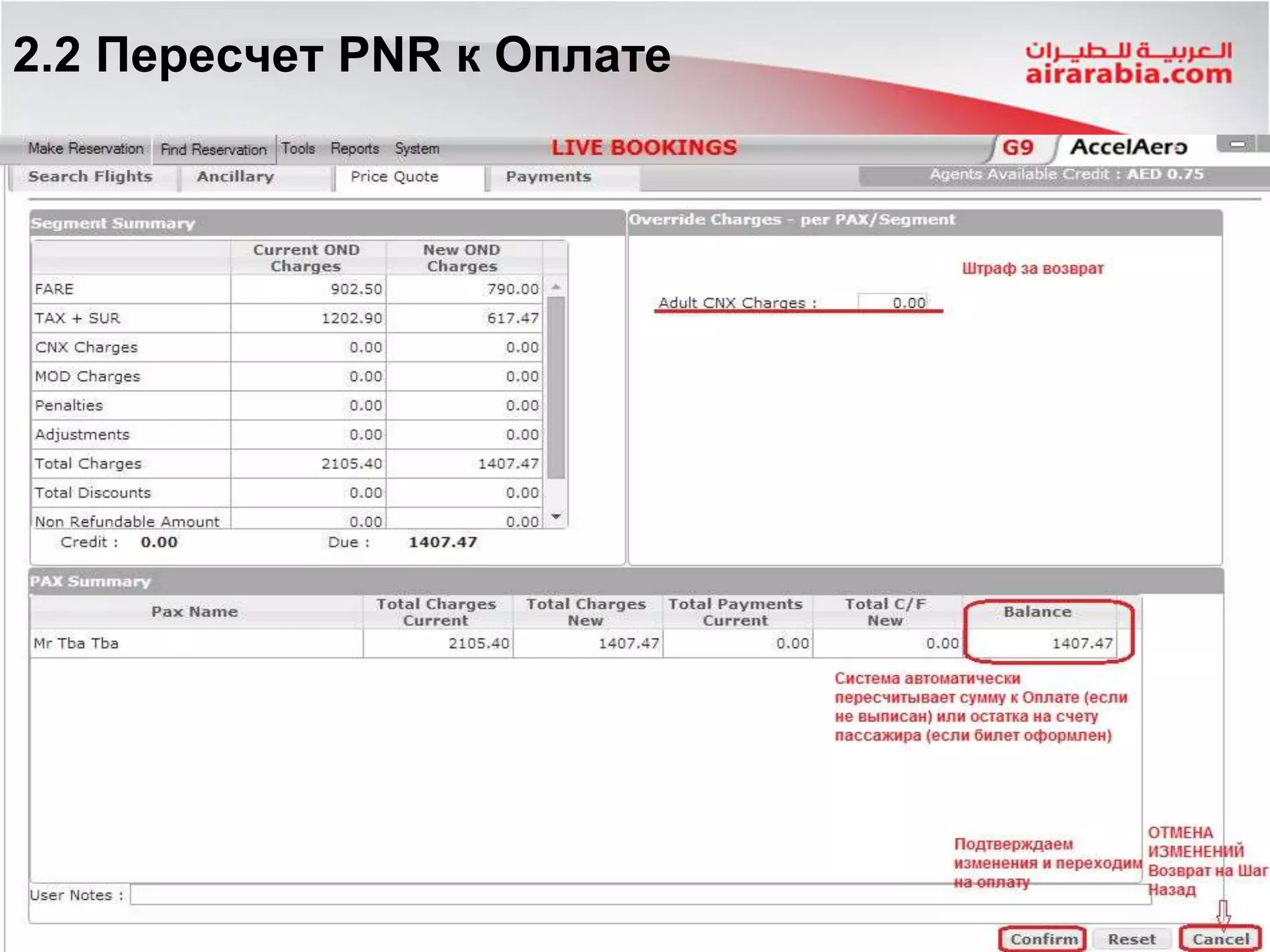Viewport: 1270px width, 952px height.
Task: Click the Segment Summary scrollbar thumb
Action: point(556,387)
